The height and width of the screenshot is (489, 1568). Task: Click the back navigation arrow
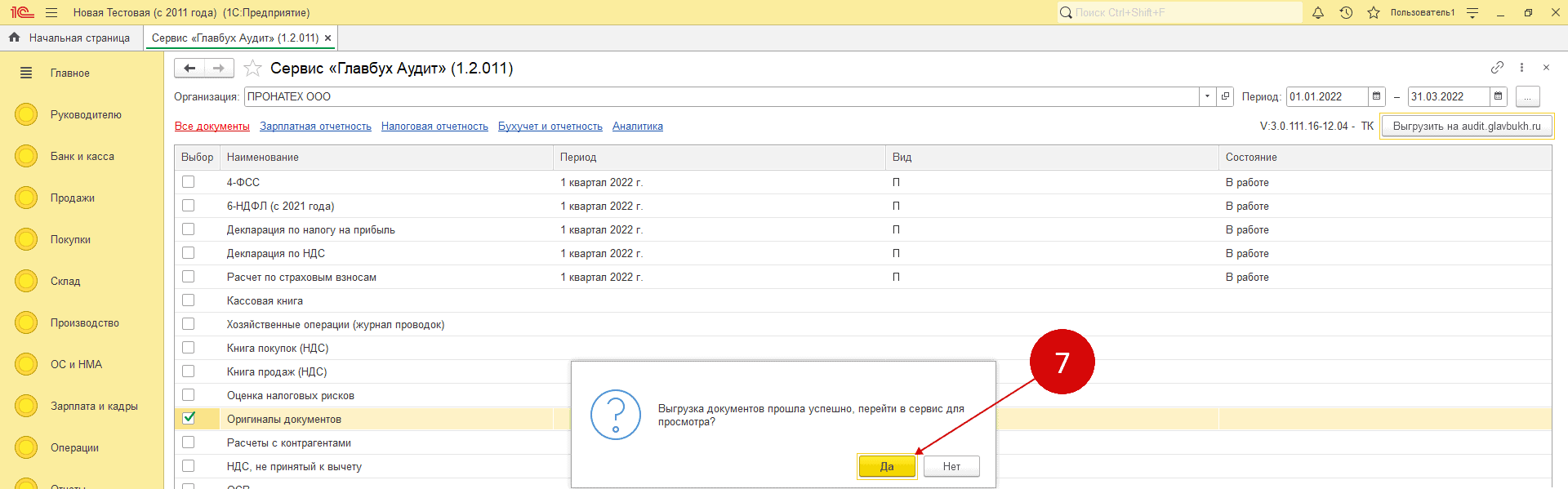click(189, 69)
